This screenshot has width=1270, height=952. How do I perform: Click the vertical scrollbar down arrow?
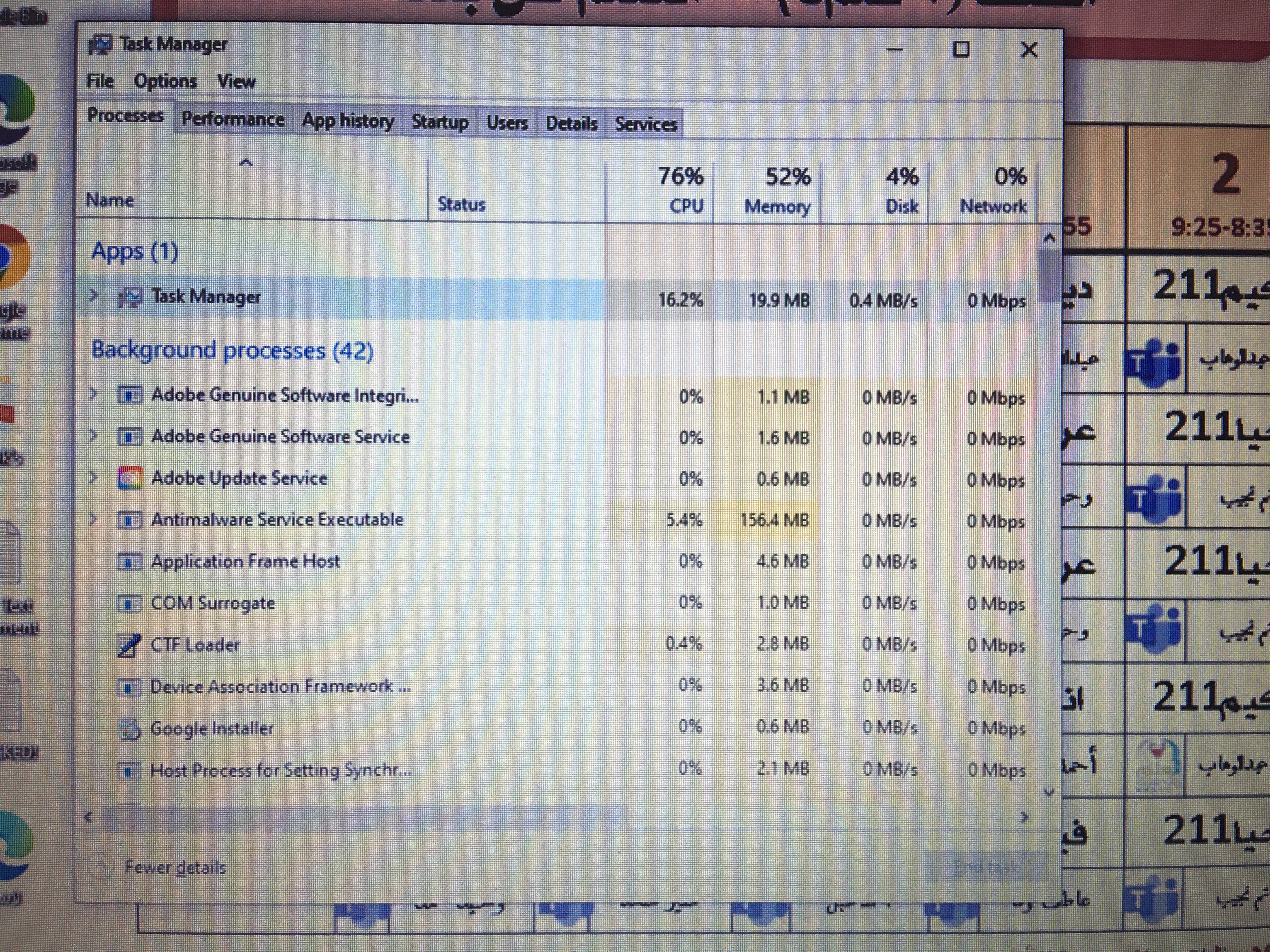click(1049, 793)
